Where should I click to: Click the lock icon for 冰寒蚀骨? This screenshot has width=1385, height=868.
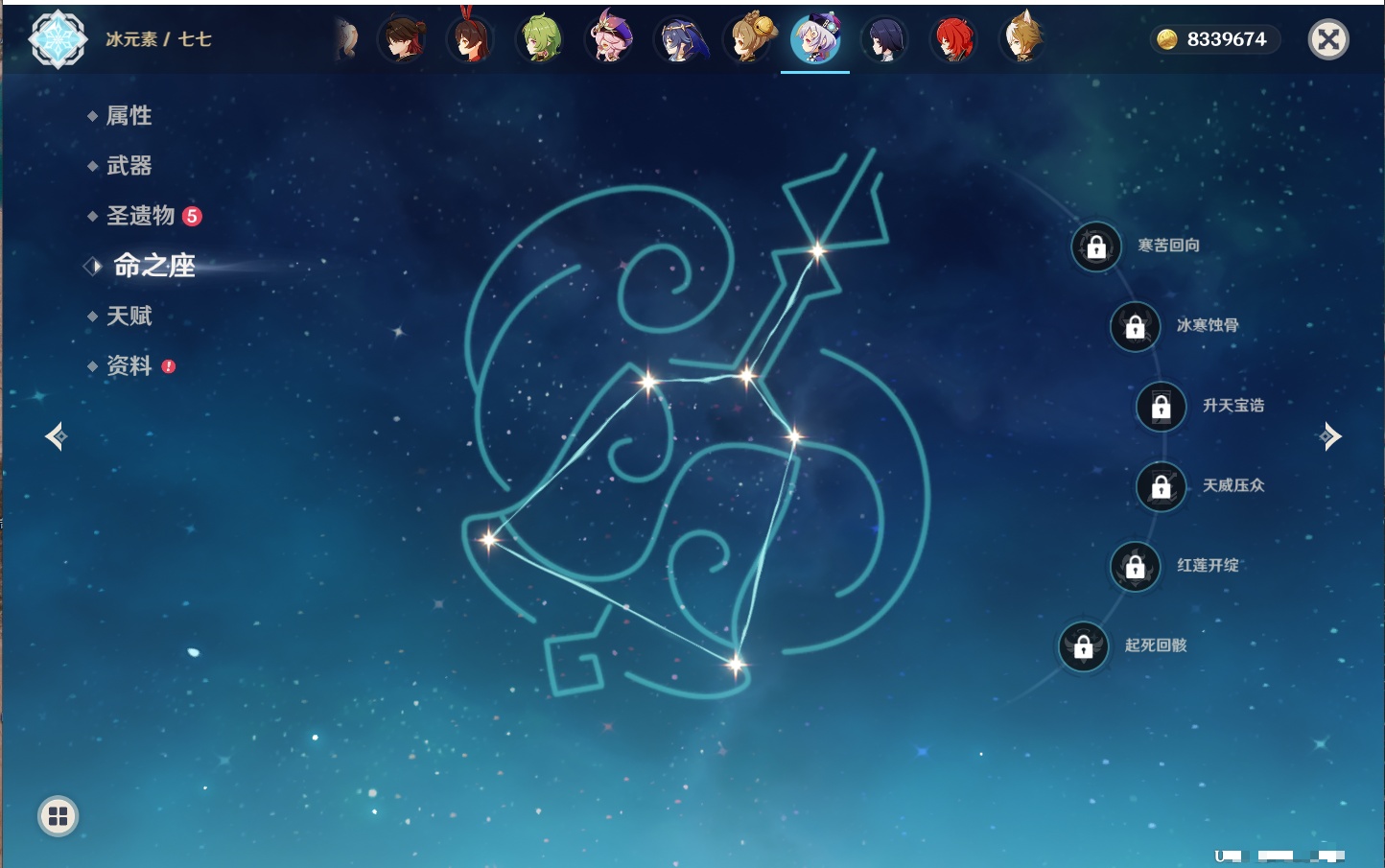click(1135, 326)
